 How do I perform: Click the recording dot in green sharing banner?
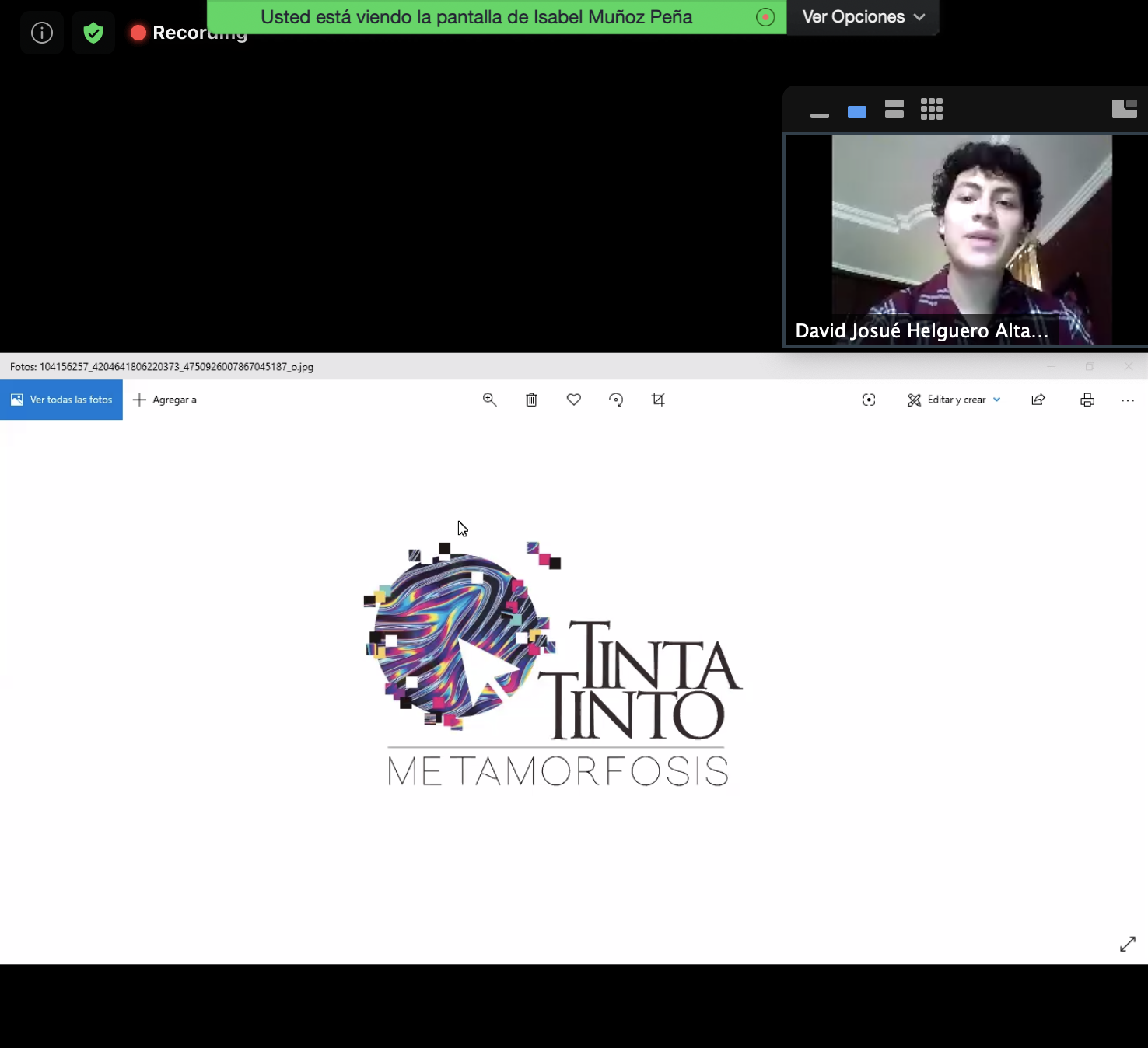[765, 17]
